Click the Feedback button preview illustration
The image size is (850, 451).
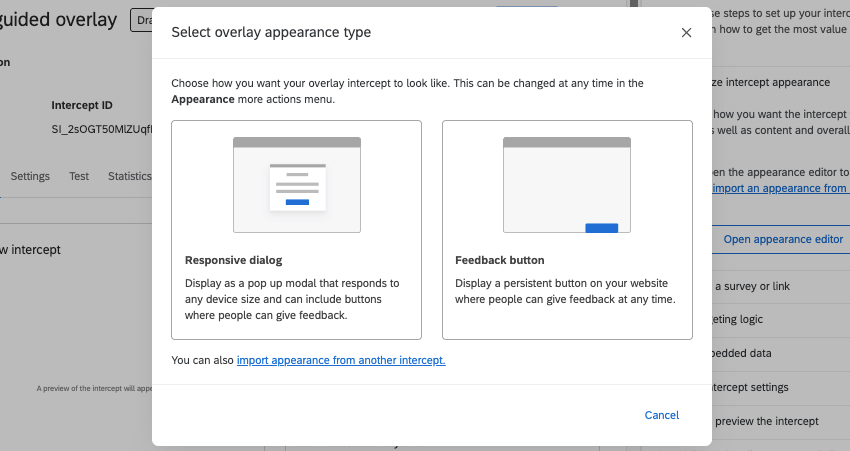point(566,185)
